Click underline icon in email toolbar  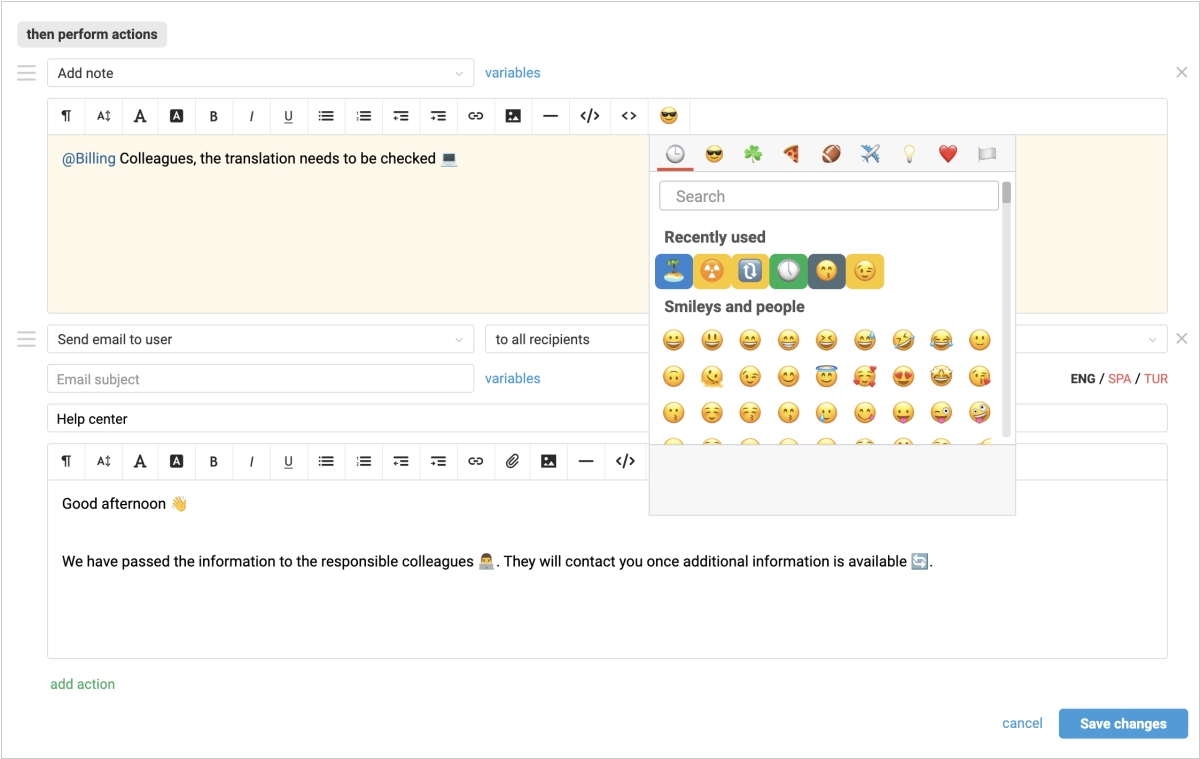coord(288,461)
